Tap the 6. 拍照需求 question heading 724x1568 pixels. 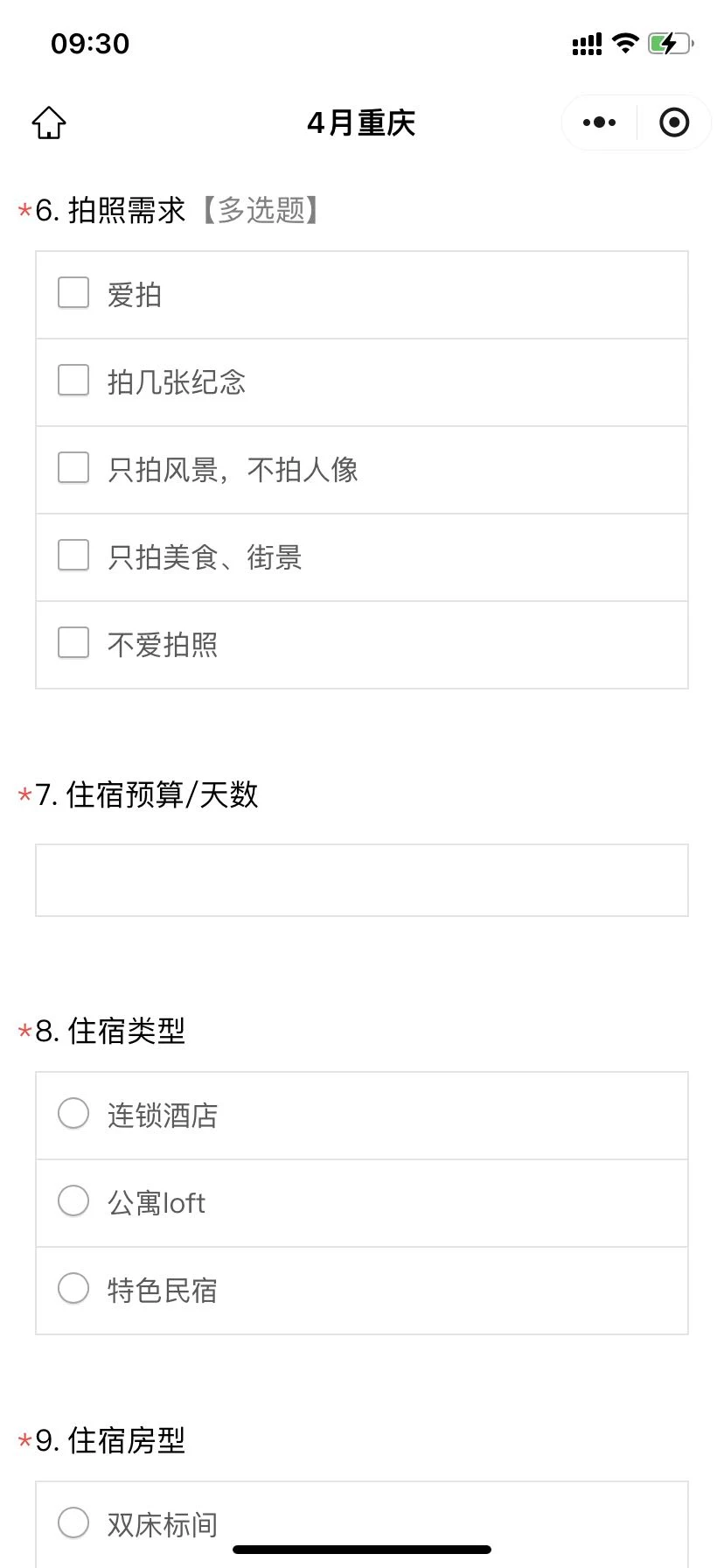point(127,211)
